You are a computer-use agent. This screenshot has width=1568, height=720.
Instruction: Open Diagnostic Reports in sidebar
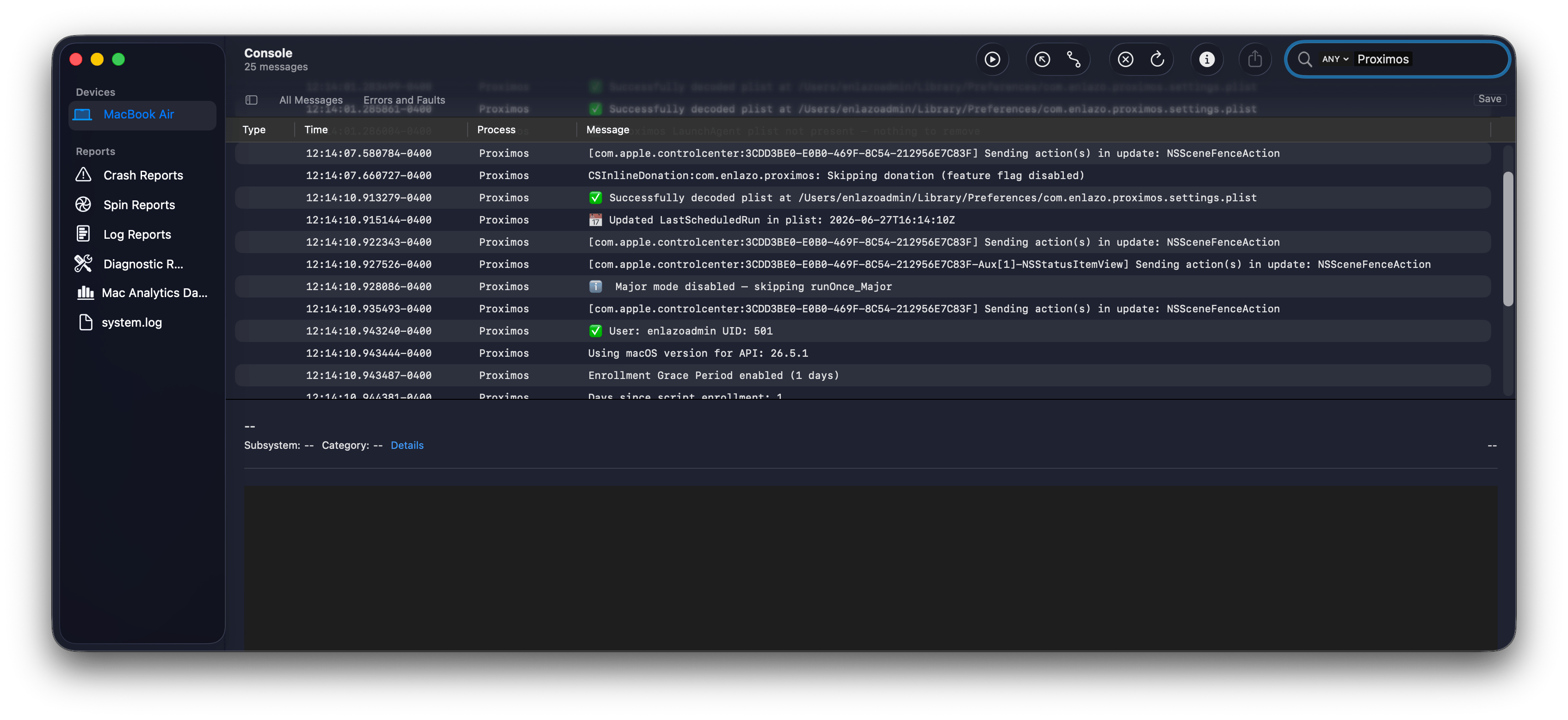pyautogui.click(x=142, y=264)
